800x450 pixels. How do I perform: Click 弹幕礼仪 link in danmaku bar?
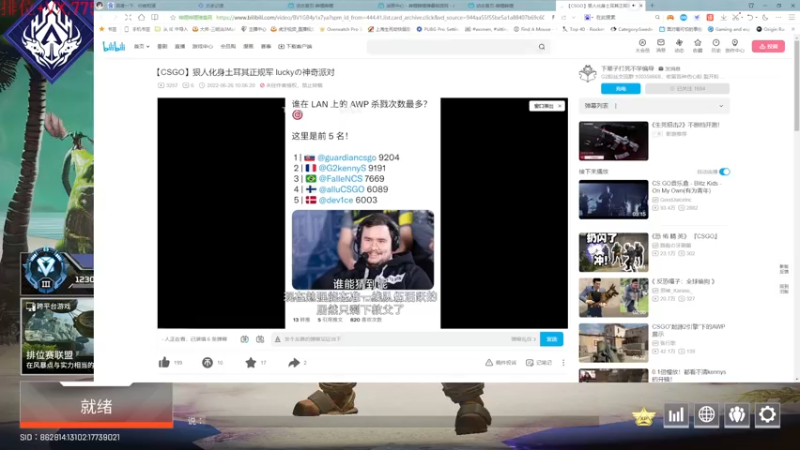tap(523, 339)
